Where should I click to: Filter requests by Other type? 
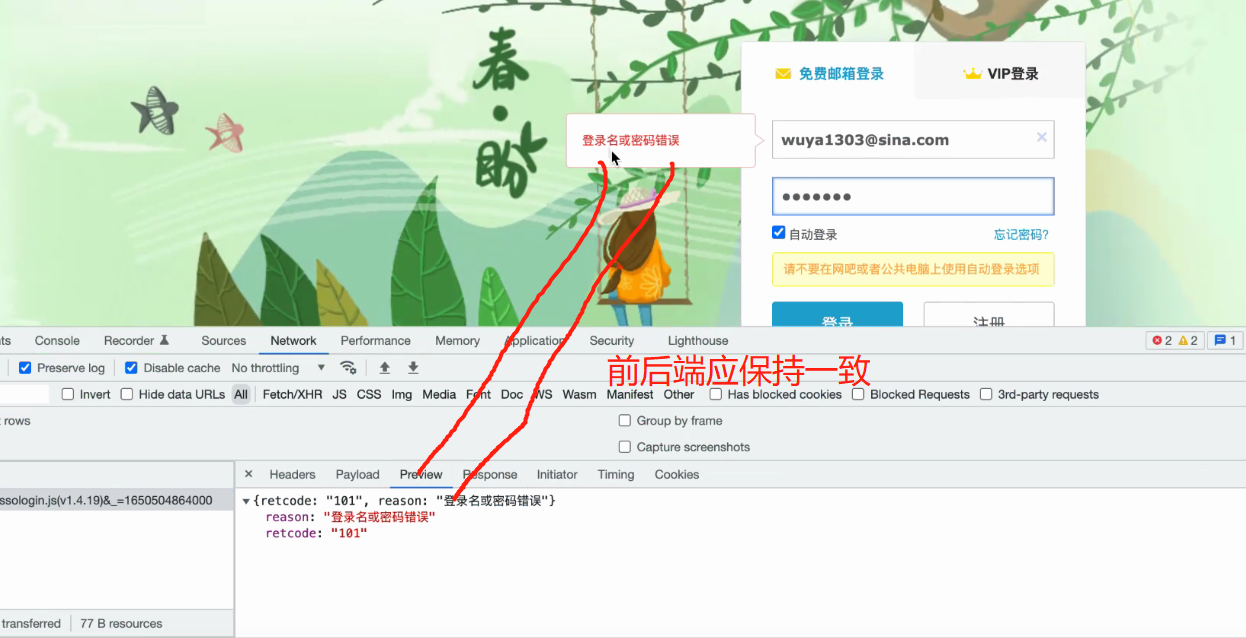[x=679, y=394]
